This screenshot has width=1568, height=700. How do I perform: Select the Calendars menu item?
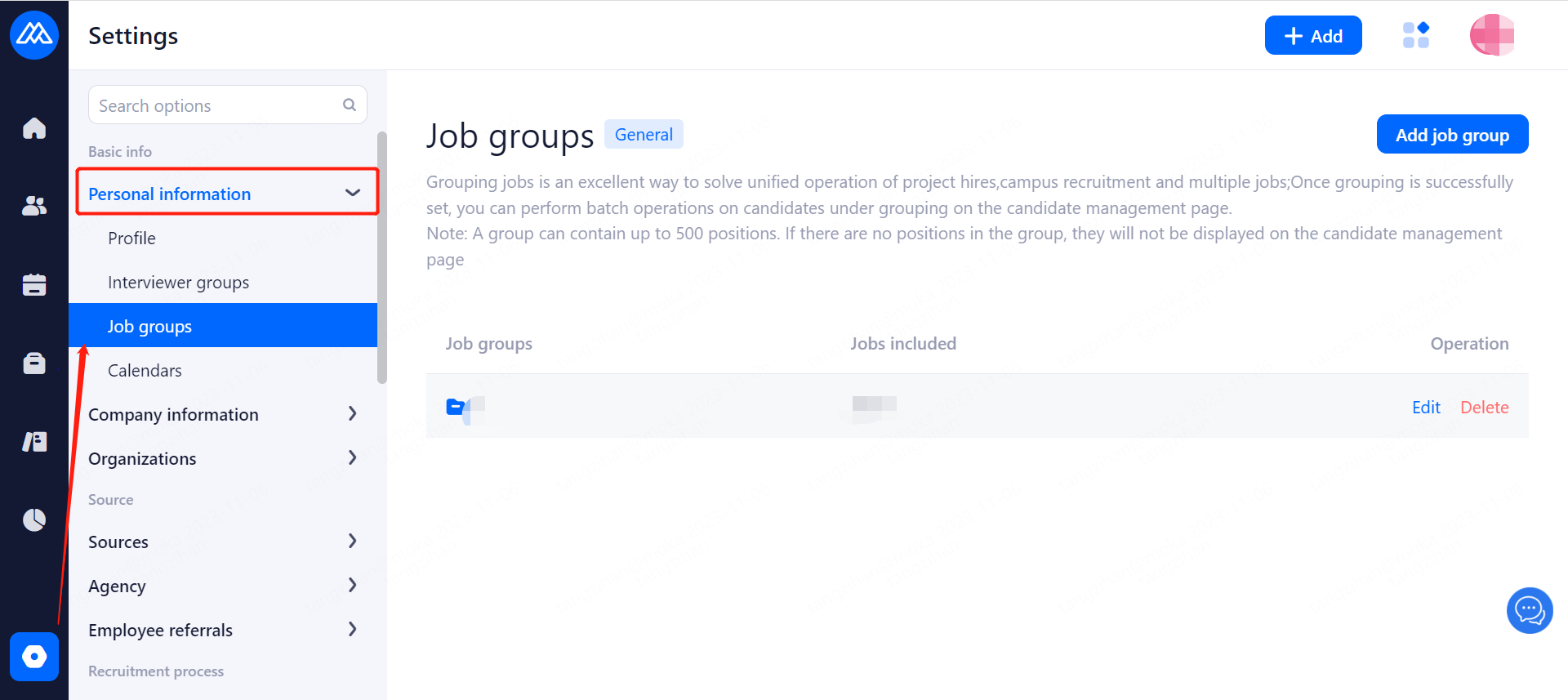coord(145,371)
